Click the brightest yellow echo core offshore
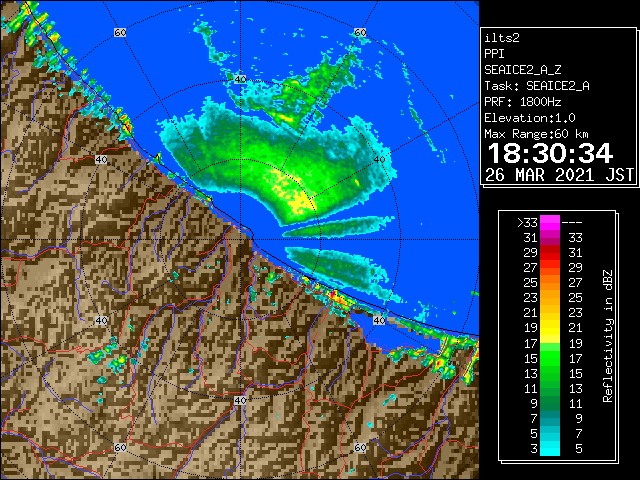 click(x=301, y=201)
